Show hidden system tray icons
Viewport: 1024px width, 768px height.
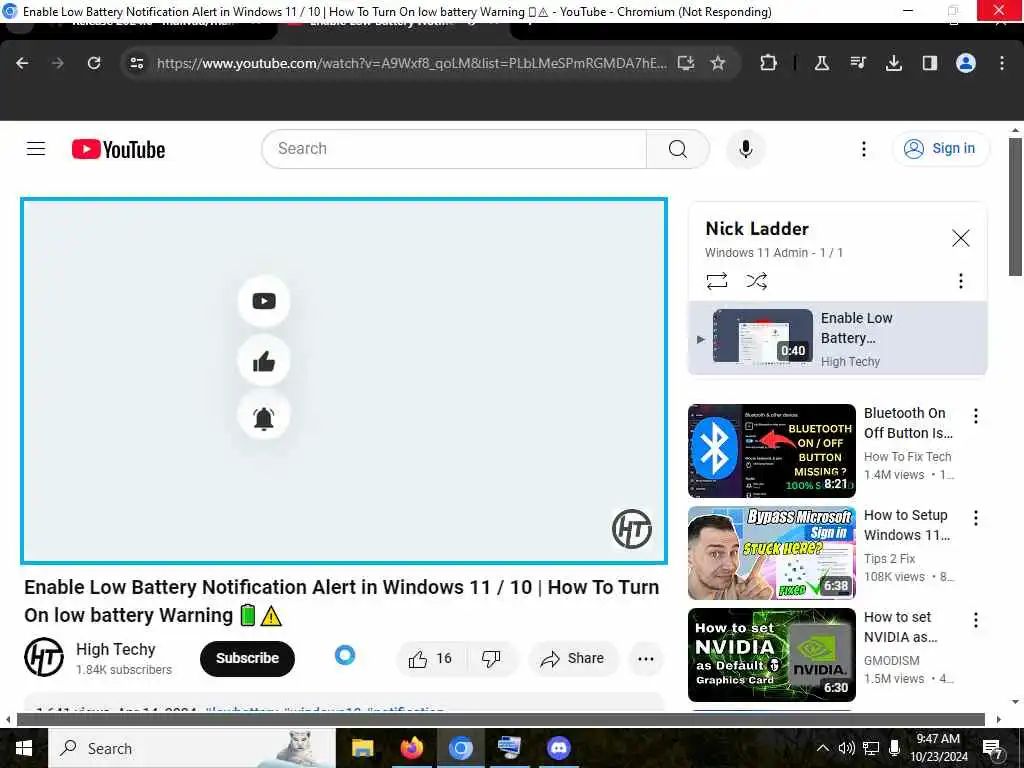click(x=823, y=748)
